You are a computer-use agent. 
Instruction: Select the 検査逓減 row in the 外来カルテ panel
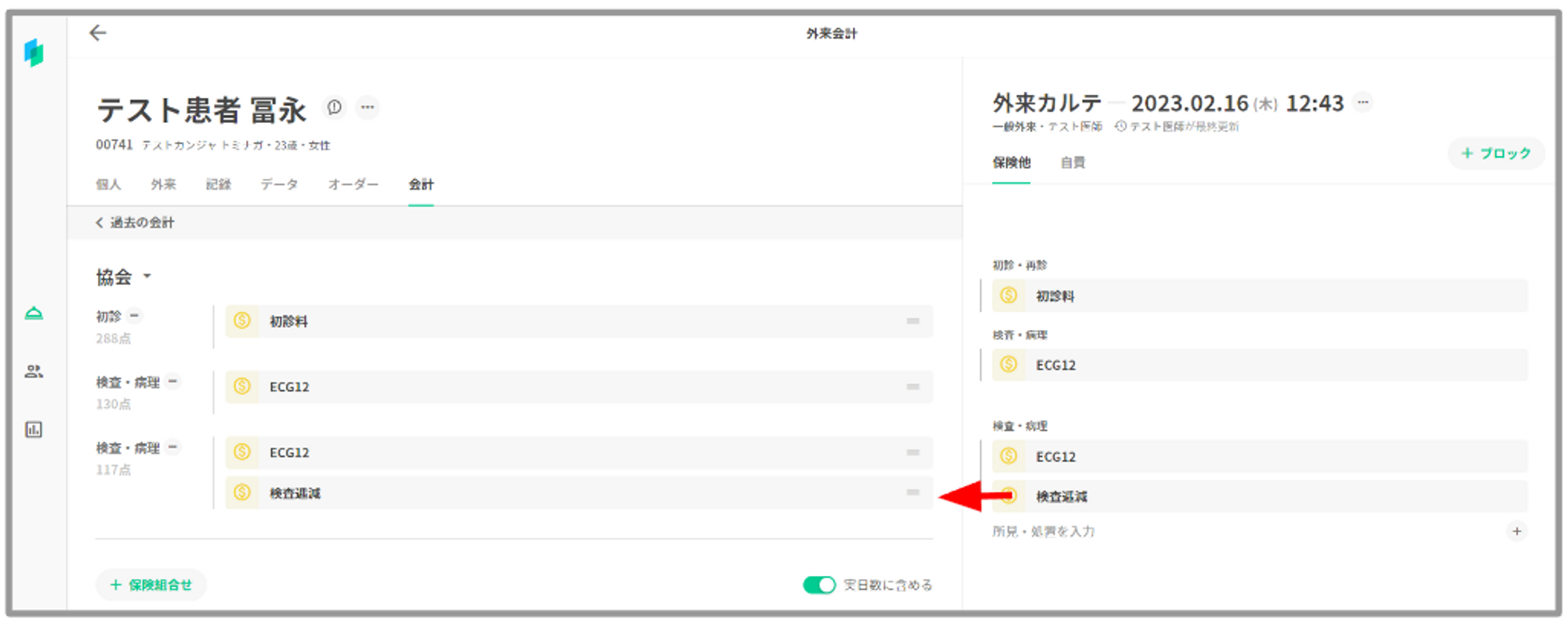tap(1260, 496)
